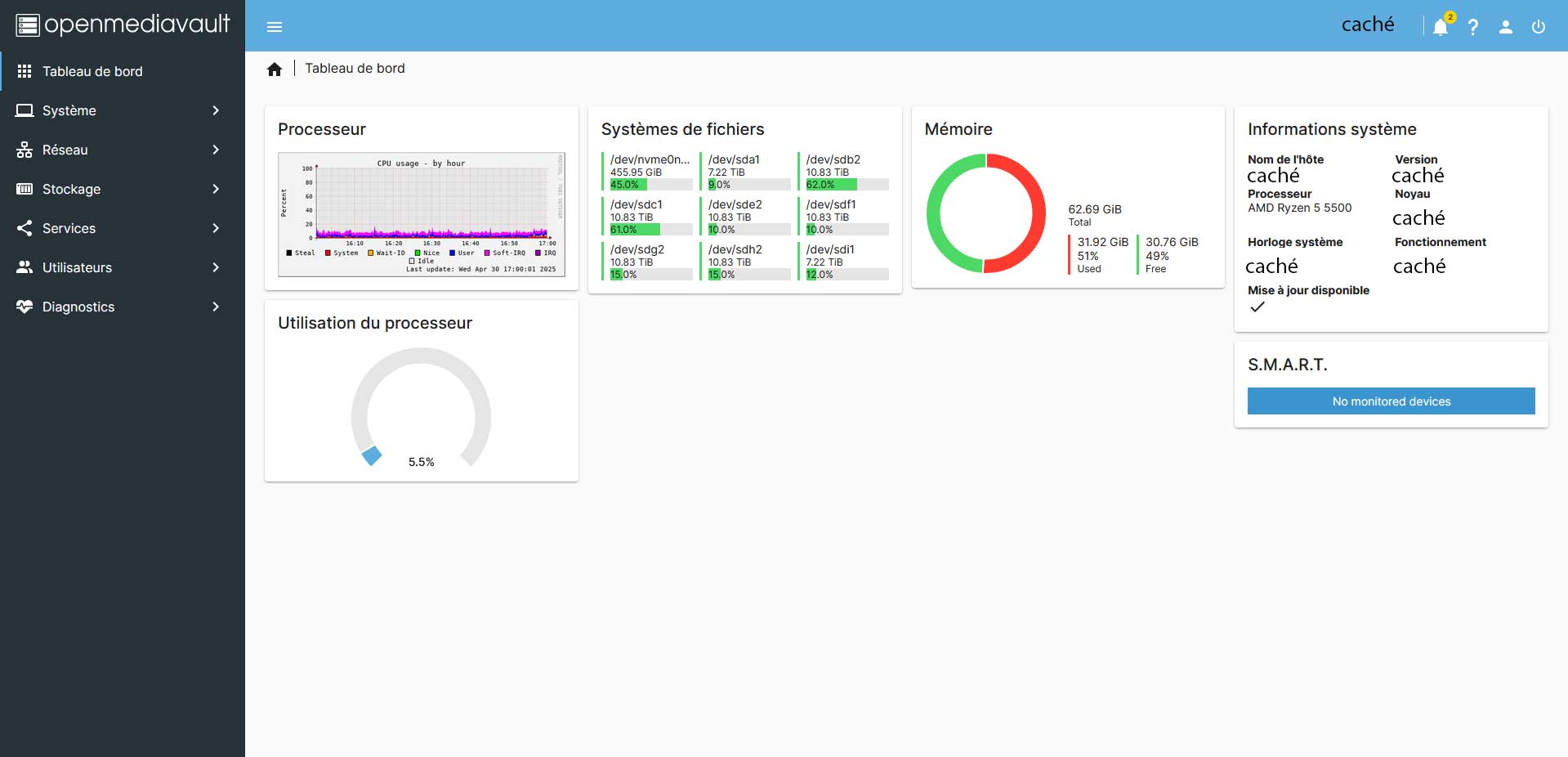The width and height of the screenshot is (1568, 757).
Task: Expand the Utilisateurs submenu arrow
Action: (x=216, y=267)
